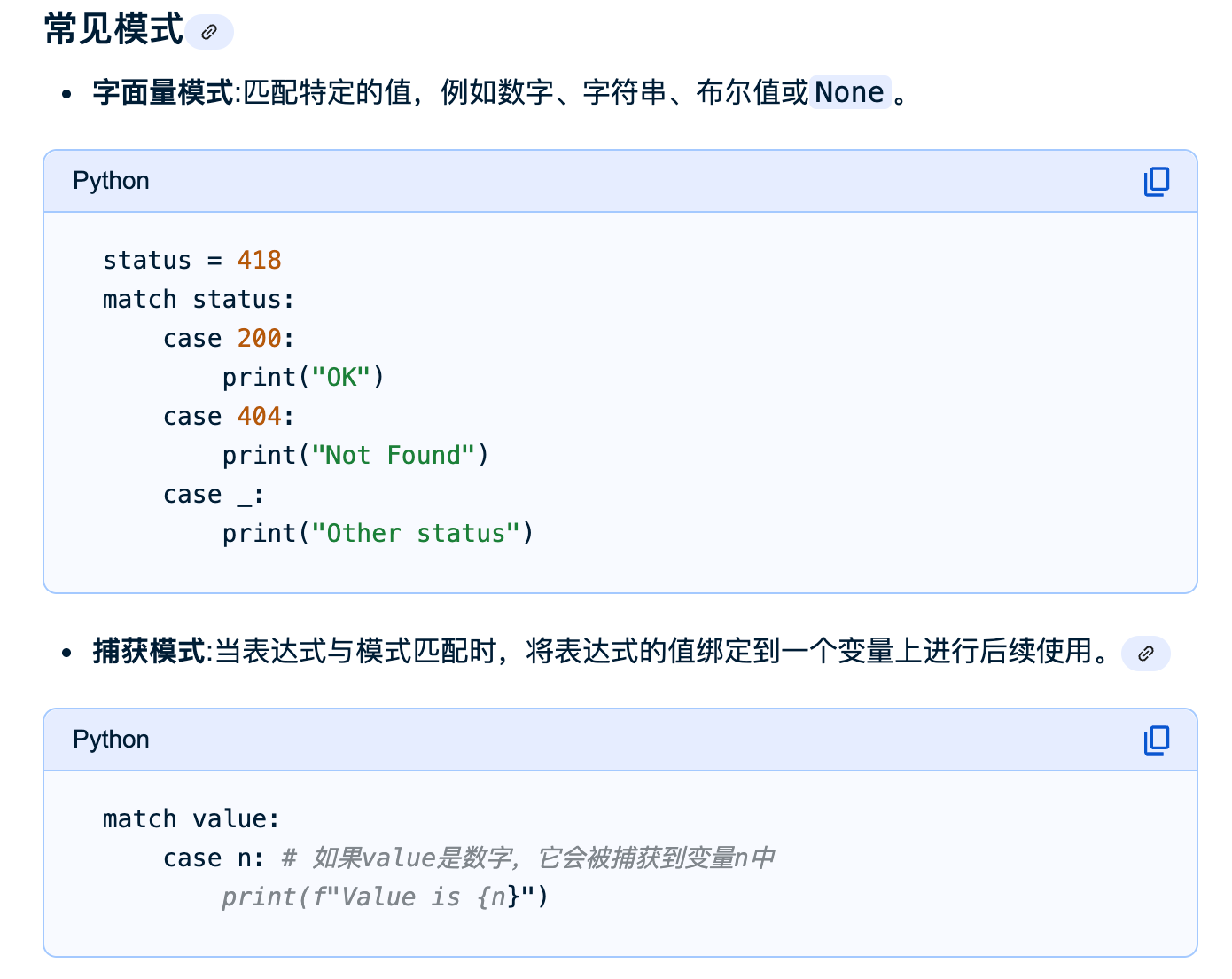This screenshot has height=979, width=1232.
Task: Click the number 418 in the code
Action: 259,260
